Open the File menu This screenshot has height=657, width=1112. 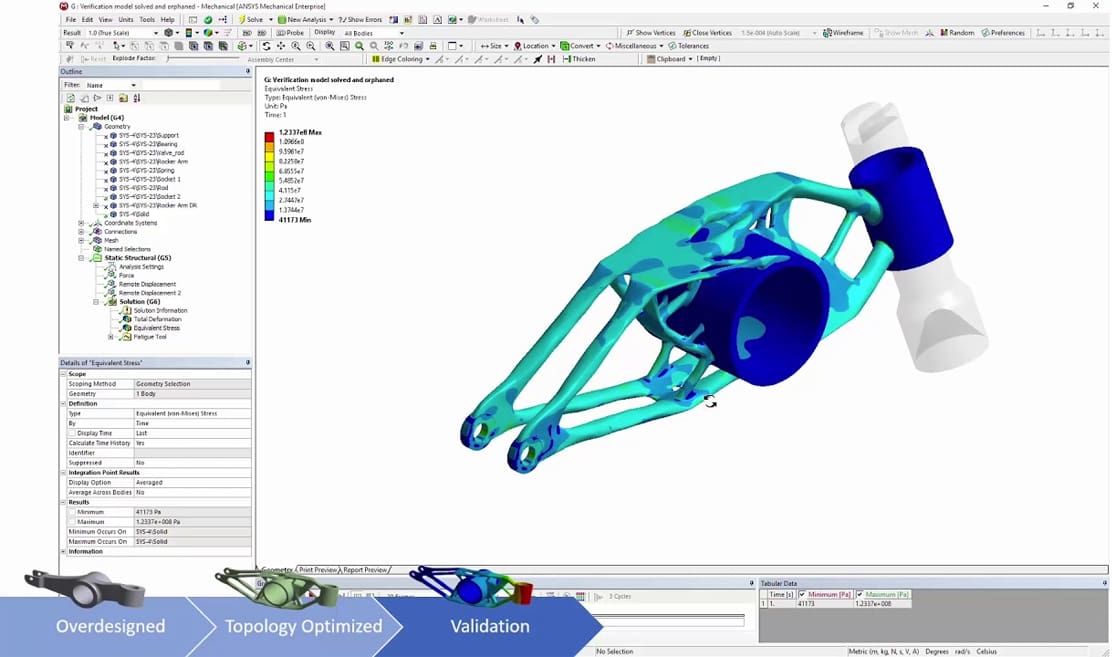tap(71, 20)
